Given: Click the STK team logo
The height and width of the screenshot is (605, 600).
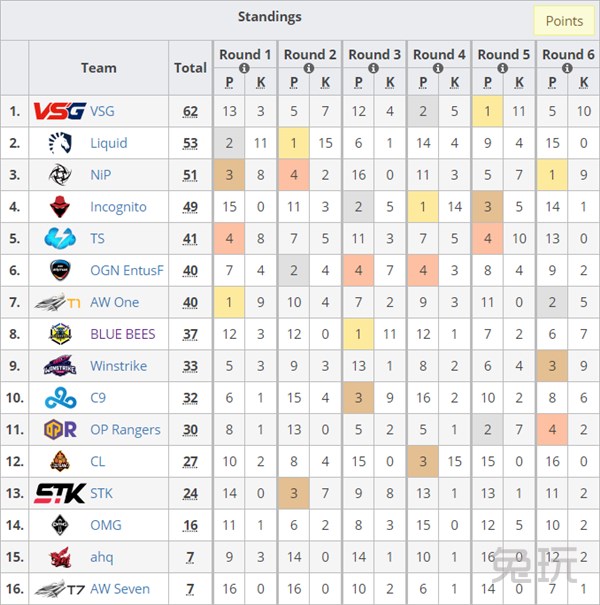Looking at the screenshot, I should coord(59,493).
